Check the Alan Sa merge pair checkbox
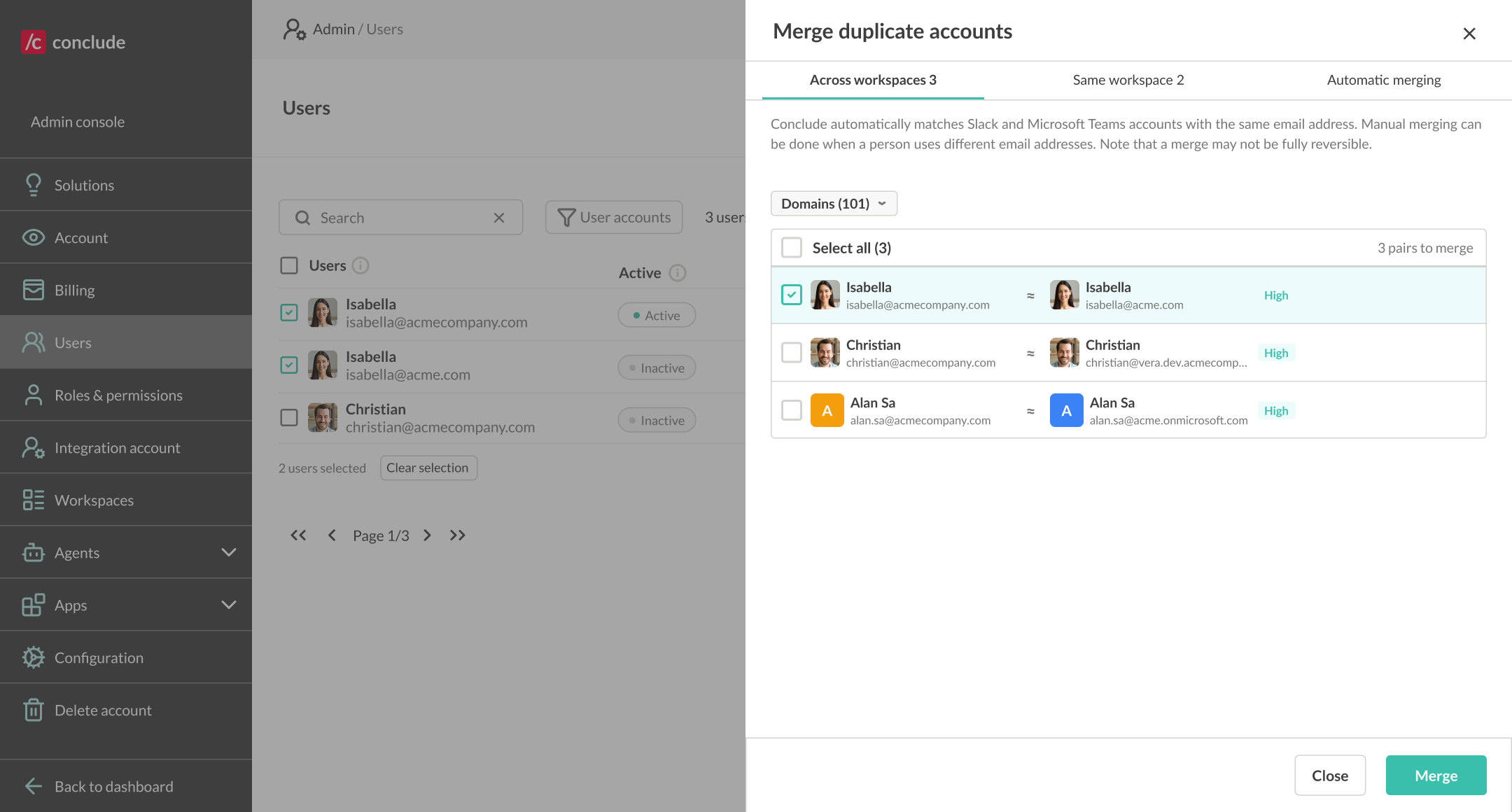Screen dimensions: 1512x812 [x=792, y=410]
